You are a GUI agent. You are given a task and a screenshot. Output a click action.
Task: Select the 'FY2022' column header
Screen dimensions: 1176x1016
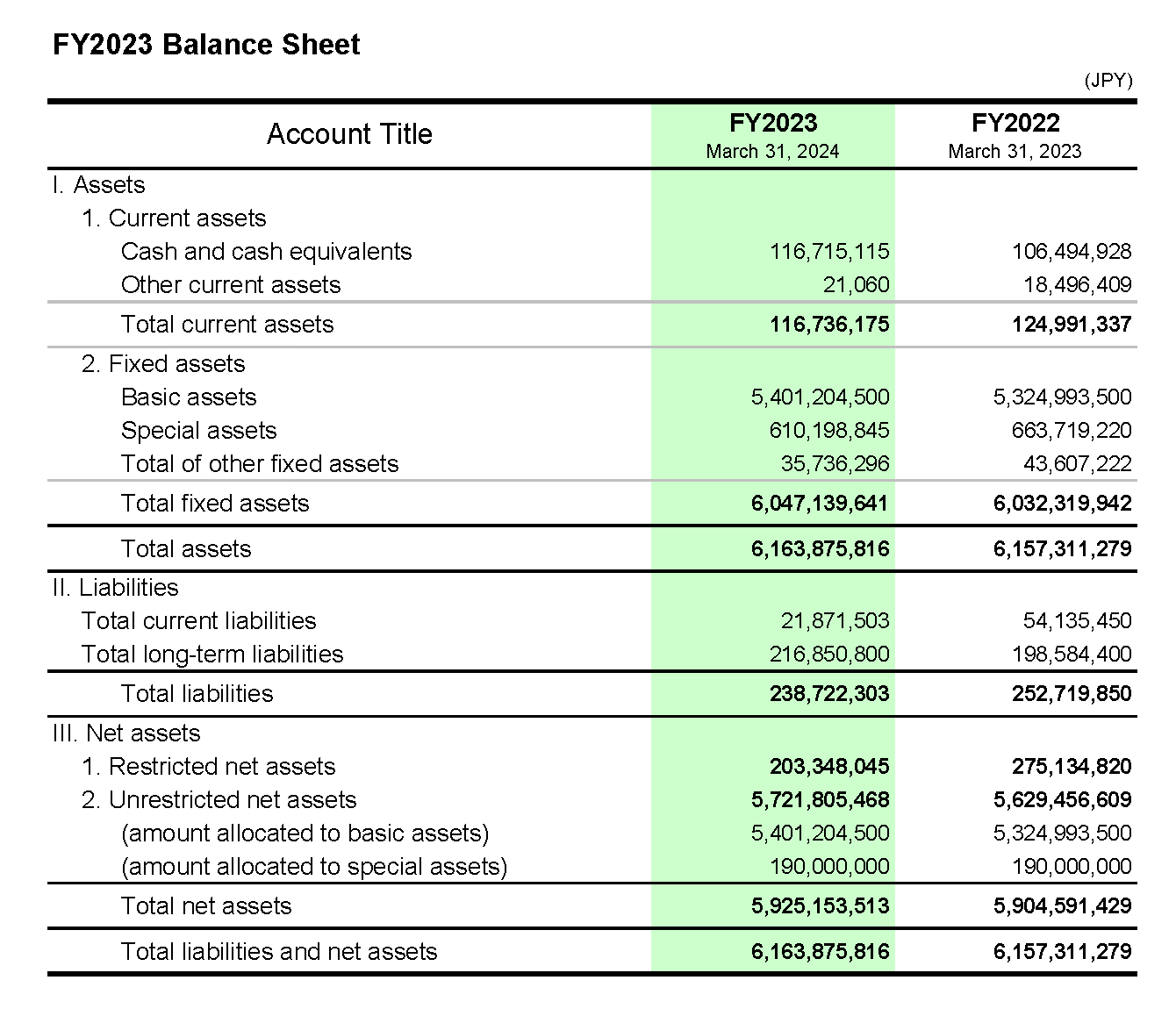1015,123
